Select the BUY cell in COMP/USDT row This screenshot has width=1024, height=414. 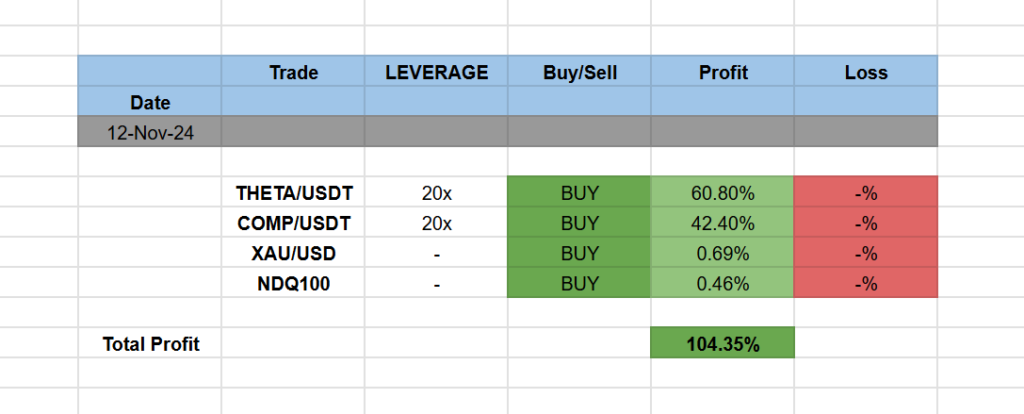click(x=579, y=222)
